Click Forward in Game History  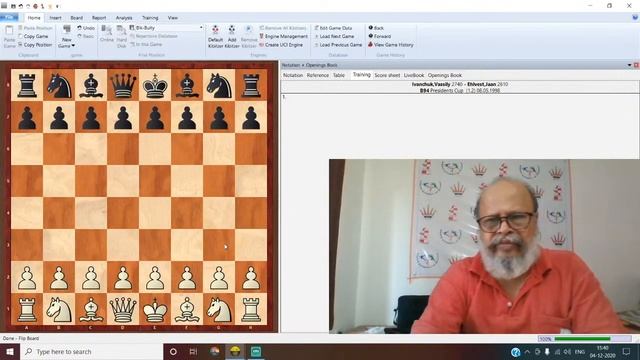click(380, 36)
